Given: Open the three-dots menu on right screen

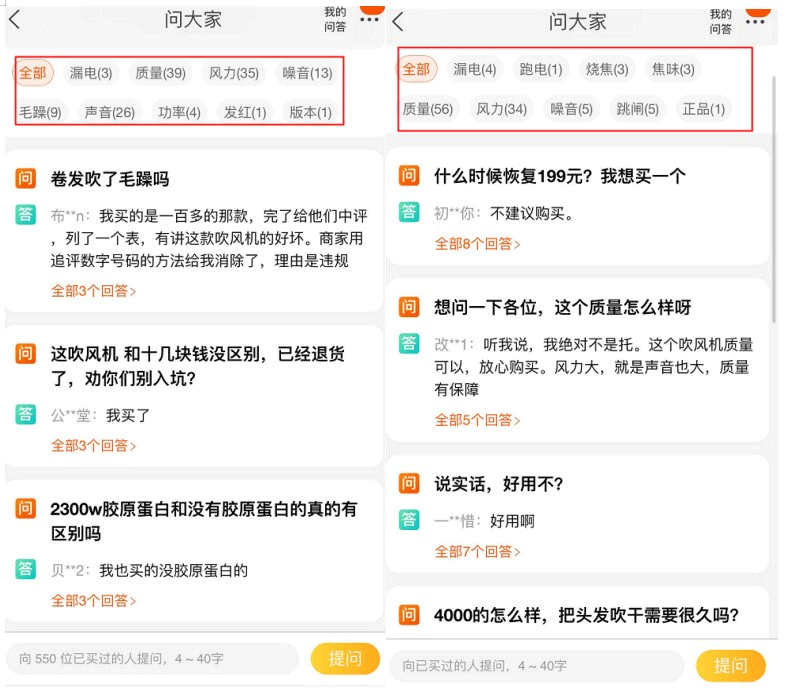Looking at the screenshot, I should (756, 21).
